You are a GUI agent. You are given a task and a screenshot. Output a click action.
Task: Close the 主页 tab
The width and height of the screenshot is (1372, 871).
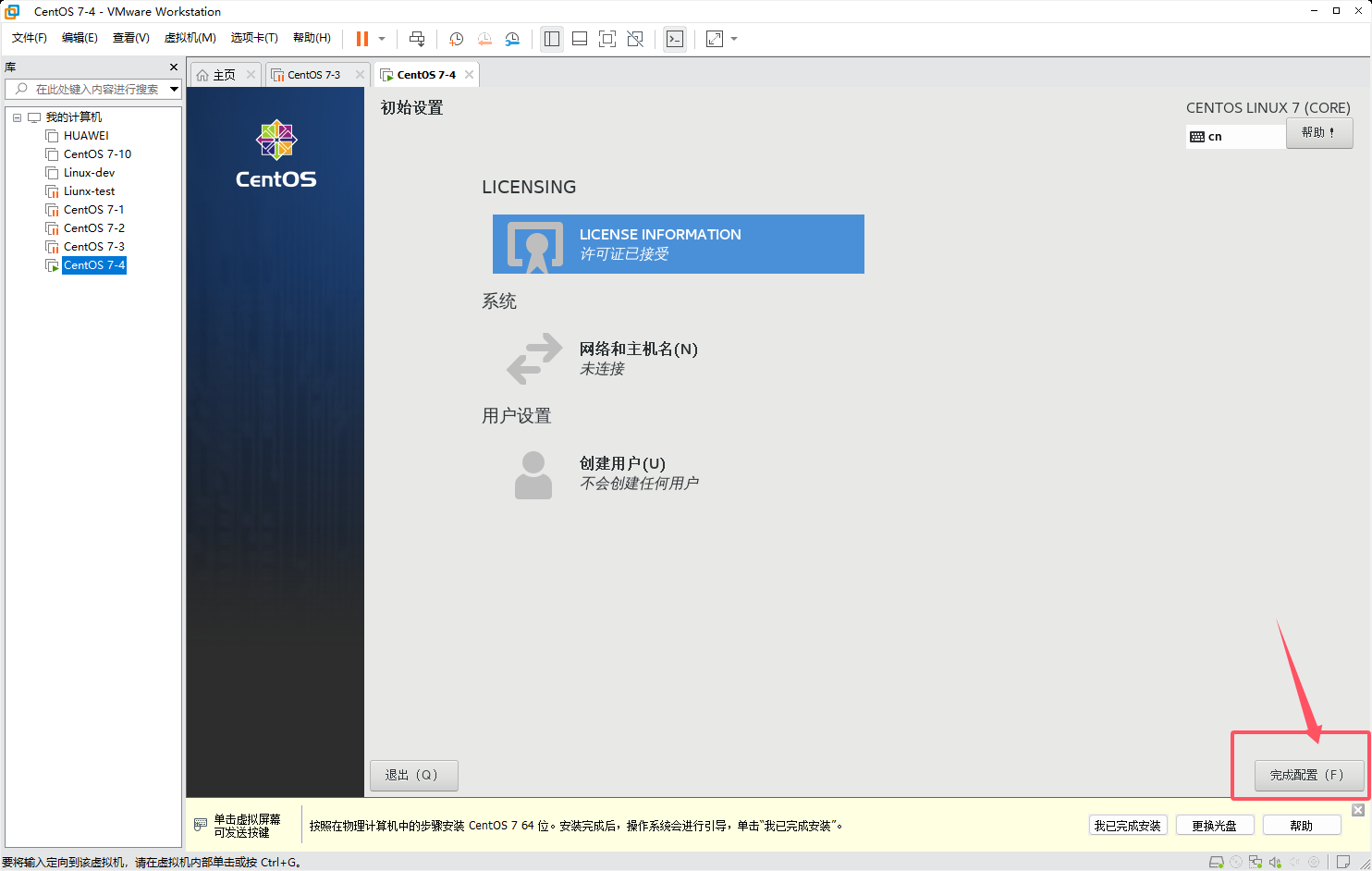(x=251, y=75)
